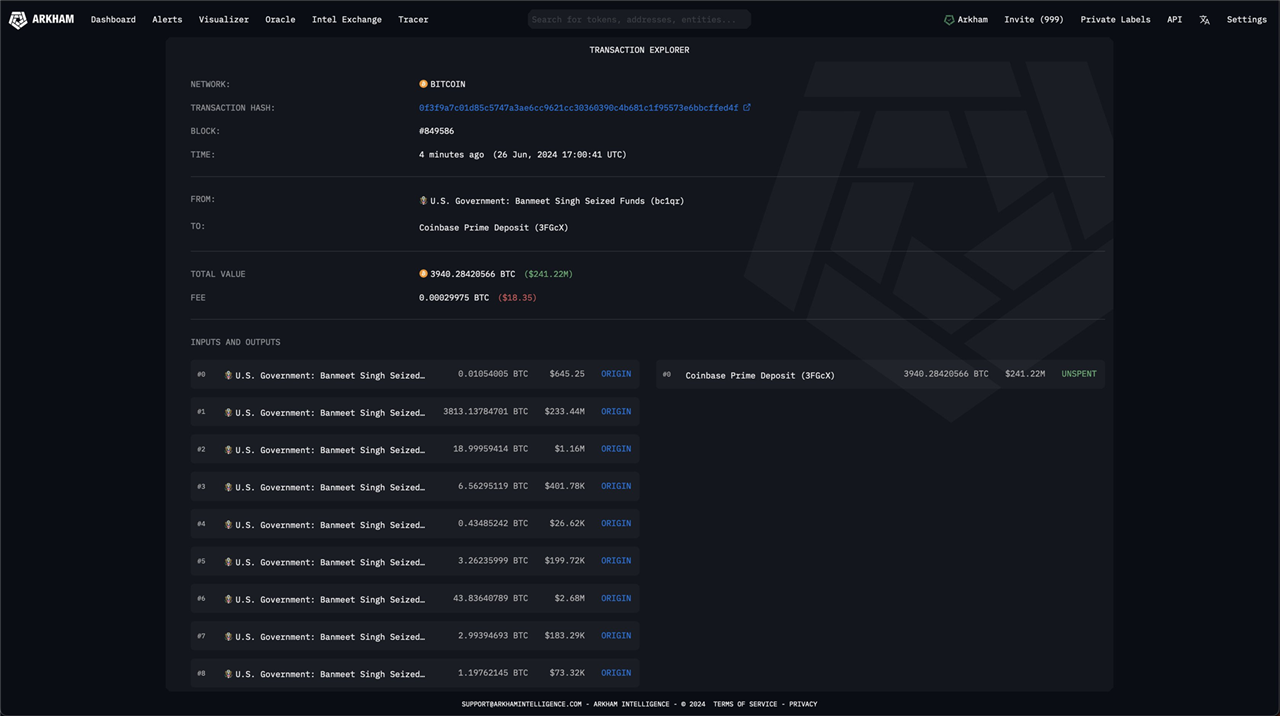The width and height of the screenshot is (1280, 716).
Task: Open Private Labels page
Action: [1115, 19]
